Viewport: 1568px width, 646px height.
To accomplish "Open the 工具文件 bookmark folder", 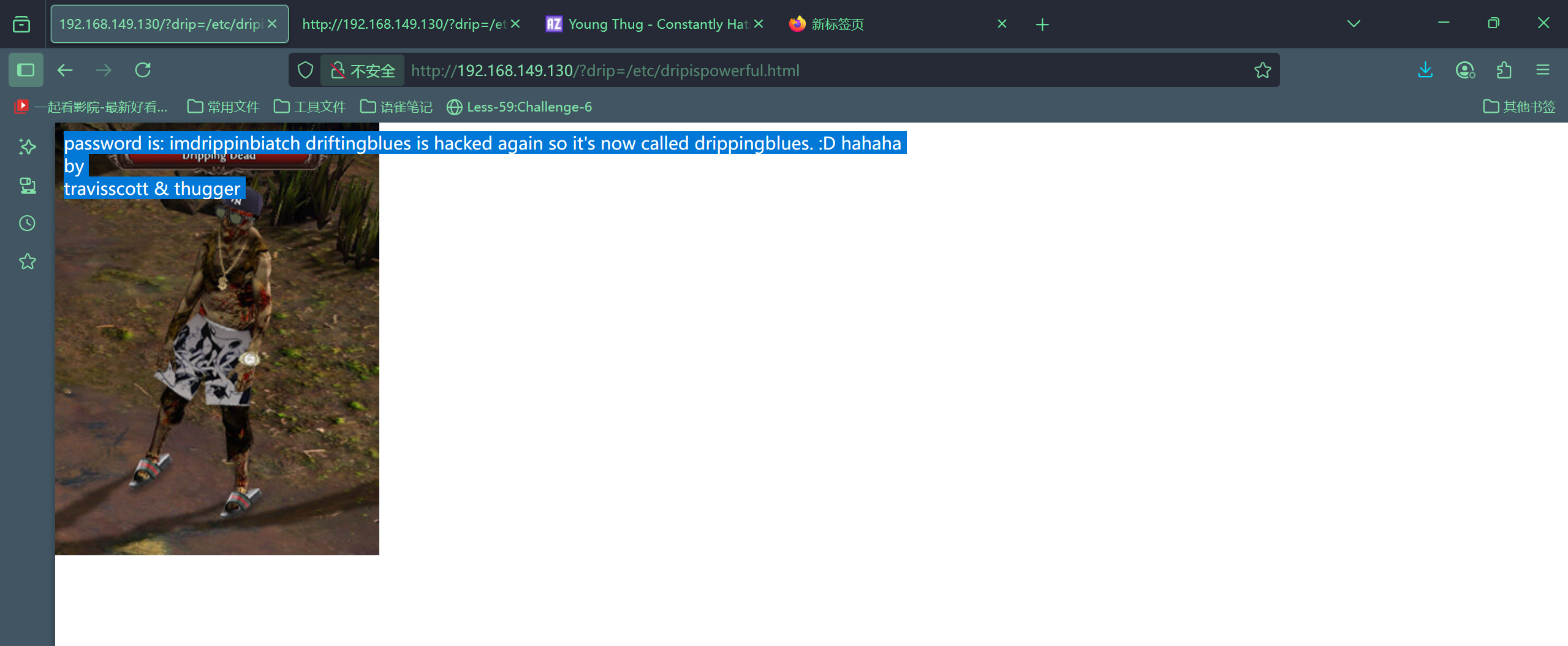I will [309, 107].
